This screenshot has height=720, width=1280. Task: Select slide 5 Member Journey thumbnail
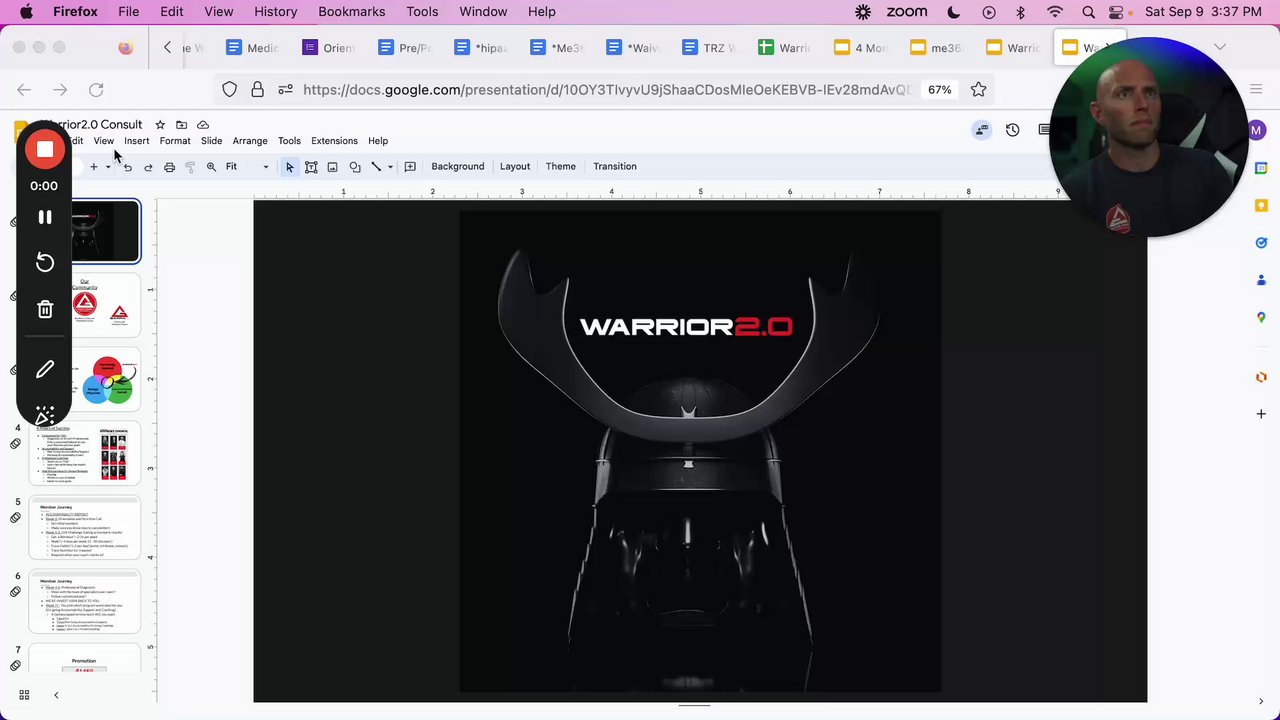pos(85,528)
